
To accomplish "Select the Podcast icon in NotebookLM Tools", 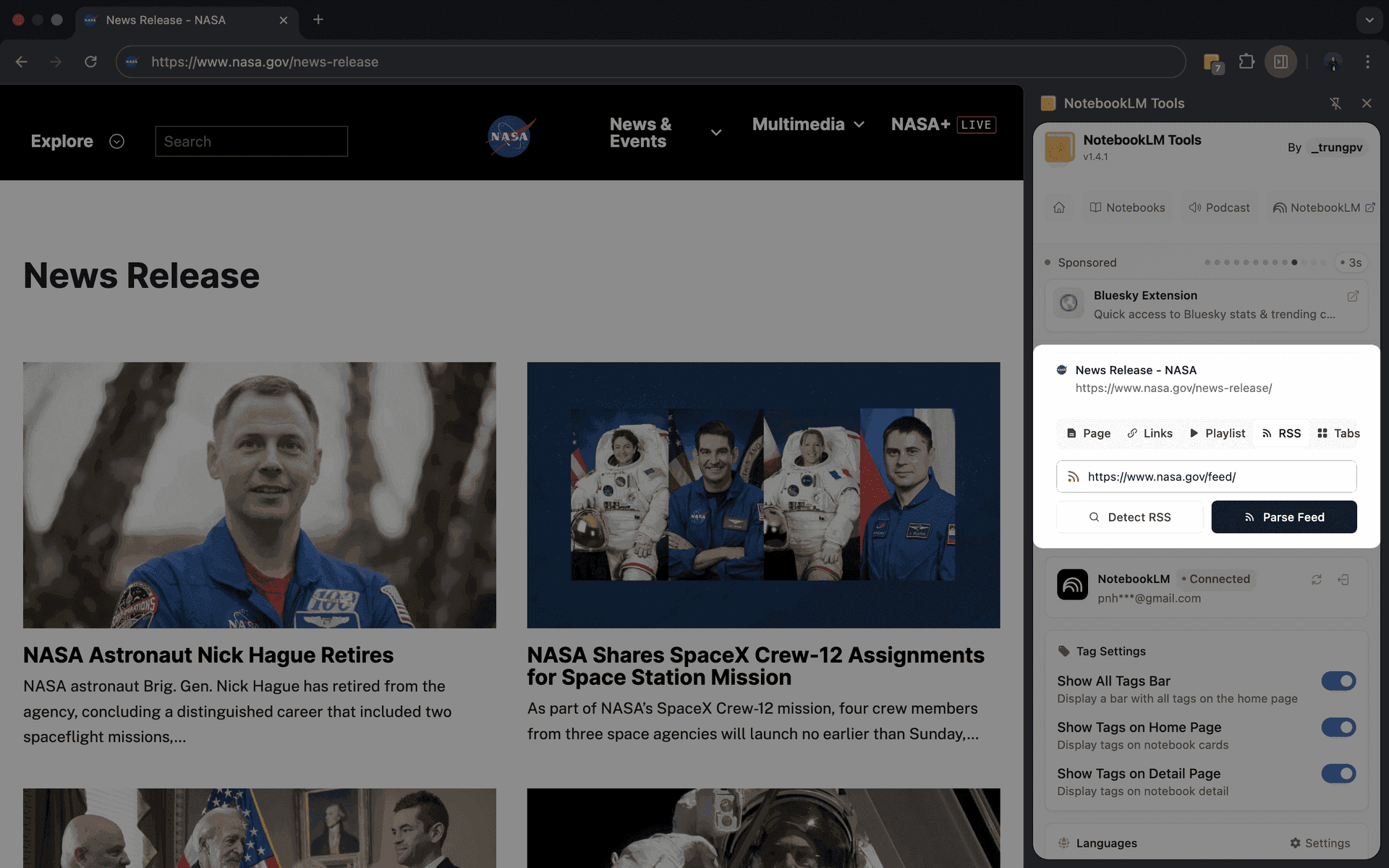I will tap(1219, 208).
